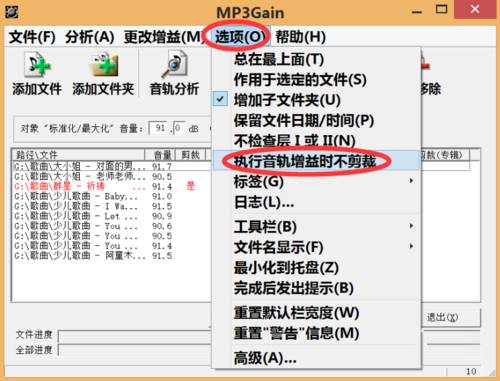The image size is (500, 381).
Task: Expand the 文件名显示(F) submenu
Action: 316,247
